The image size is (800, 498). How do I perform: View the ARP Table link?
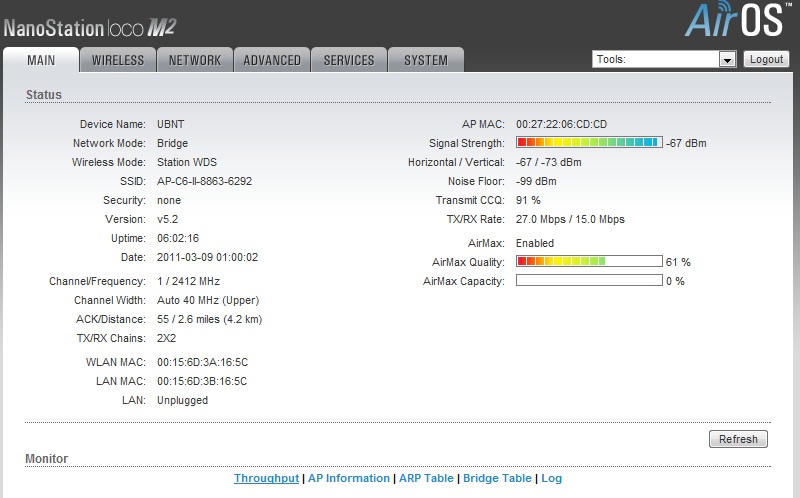[426, 478]
